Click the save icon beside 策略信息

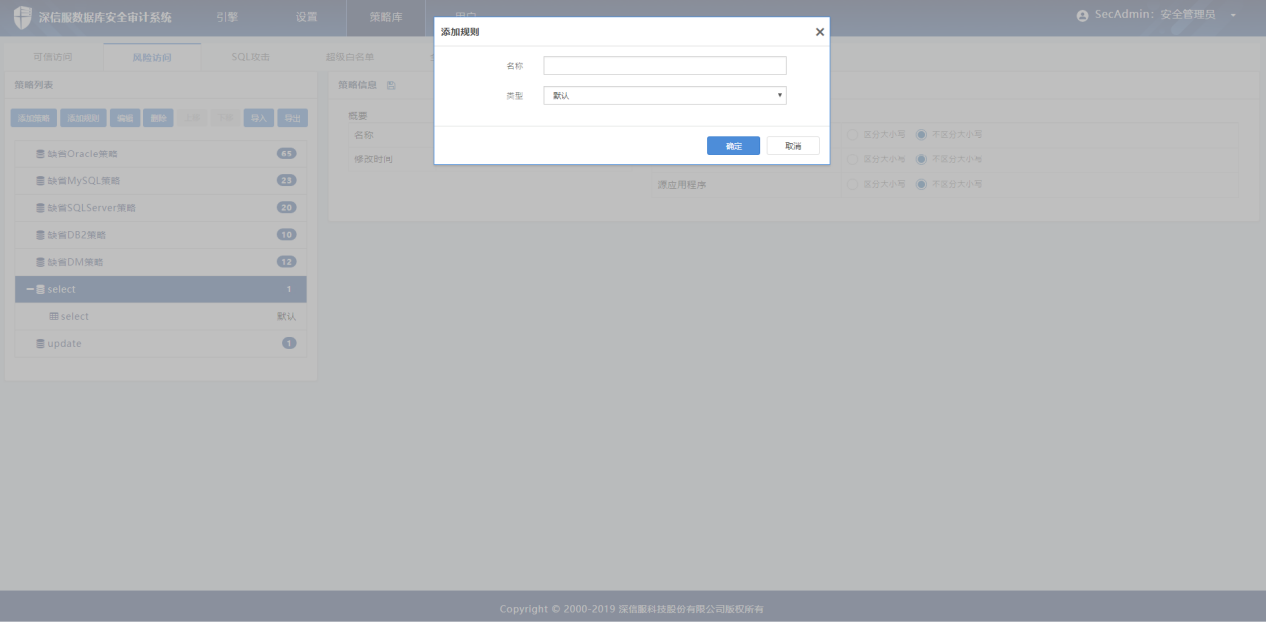tap(391, 85)
